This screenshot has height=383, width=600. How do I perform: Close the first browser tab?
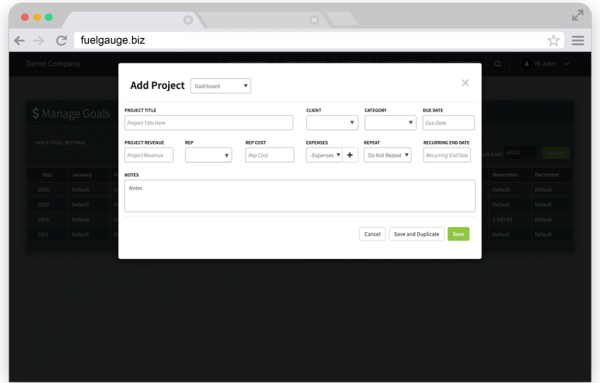point(188,20)
